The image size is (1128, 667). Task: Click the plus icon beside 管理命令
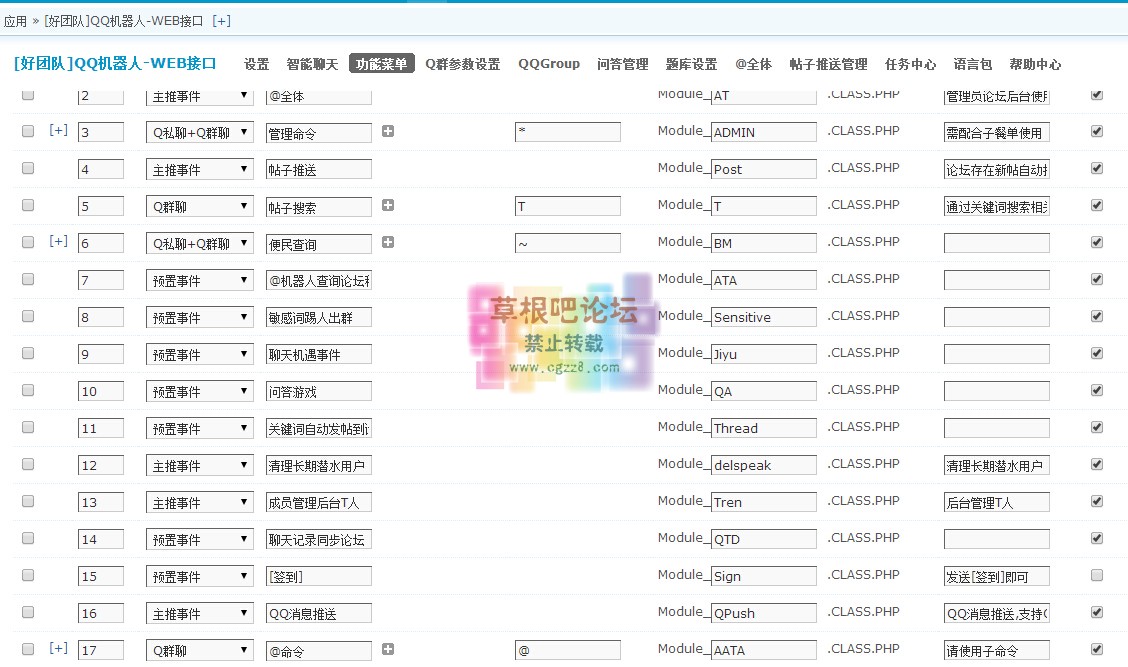pyautogui.click(x=388, y=131)
